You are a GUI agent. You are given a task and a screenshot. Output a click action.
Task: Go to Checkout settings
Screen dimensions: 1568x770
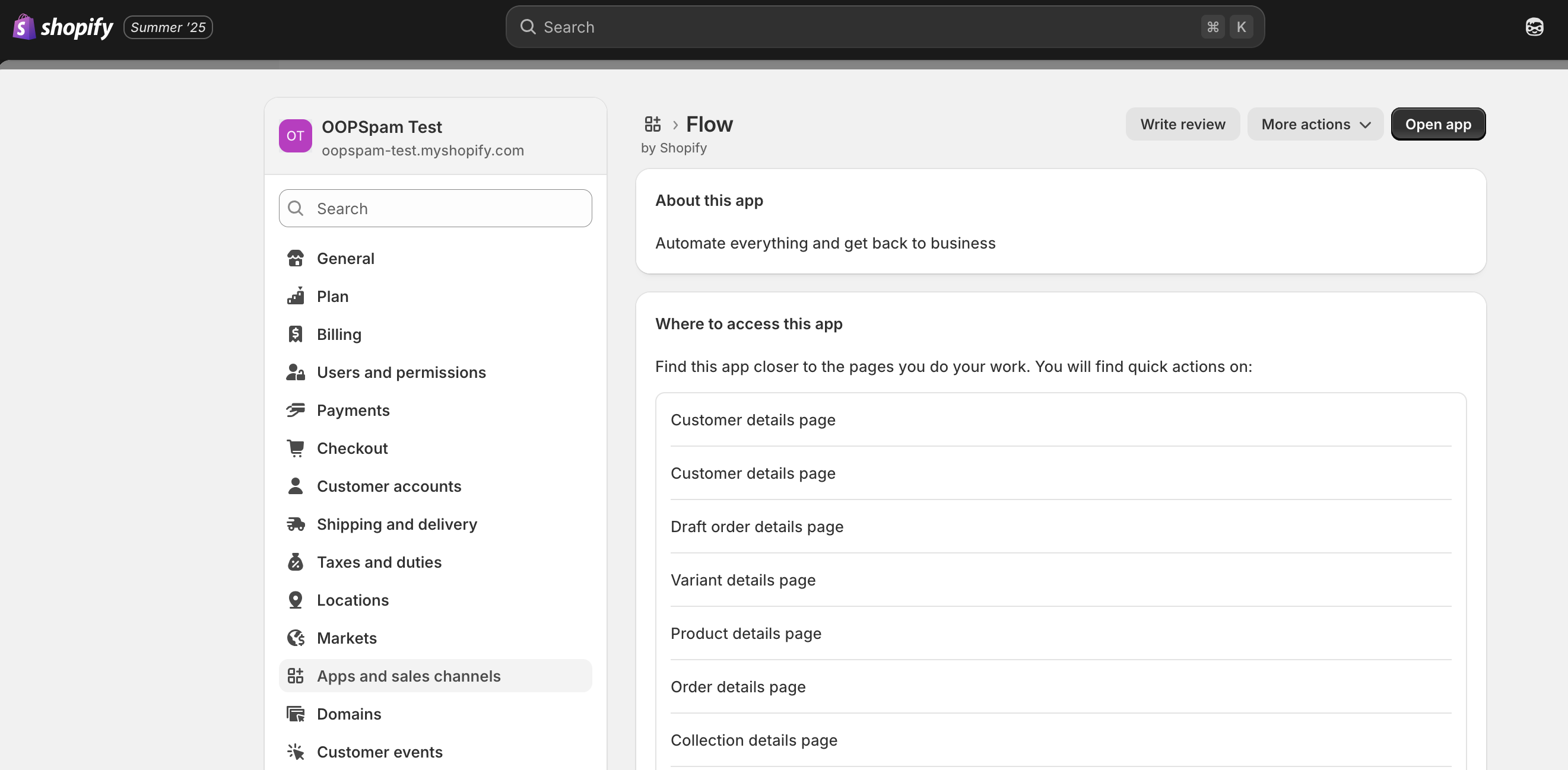[x=435, y=448]
